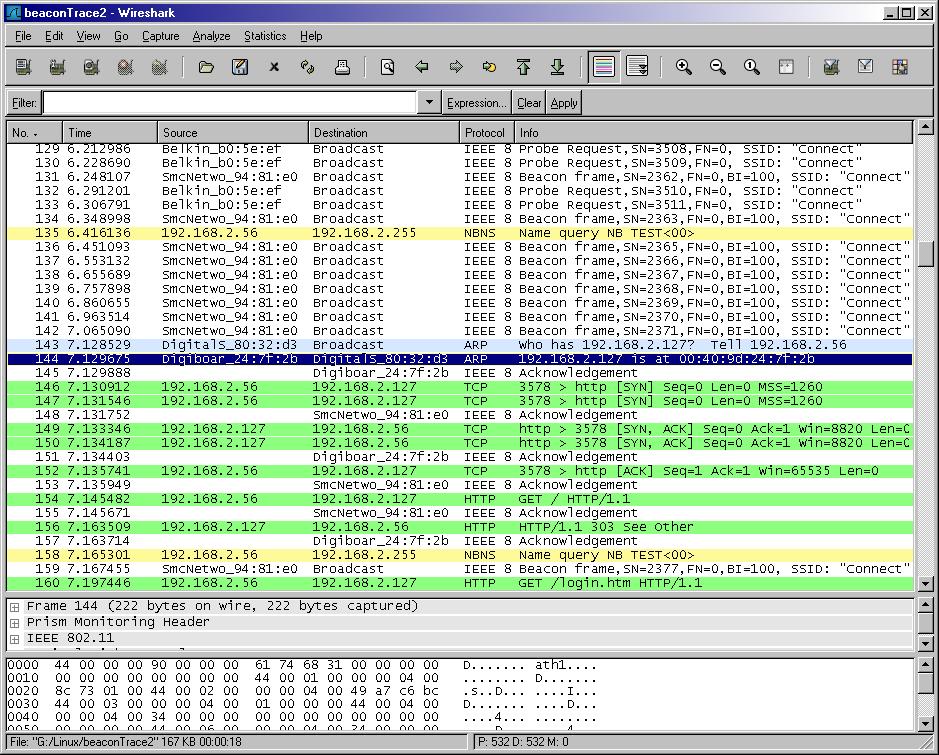Expand the Frame 144 tree node

click(x=15, y=606)
